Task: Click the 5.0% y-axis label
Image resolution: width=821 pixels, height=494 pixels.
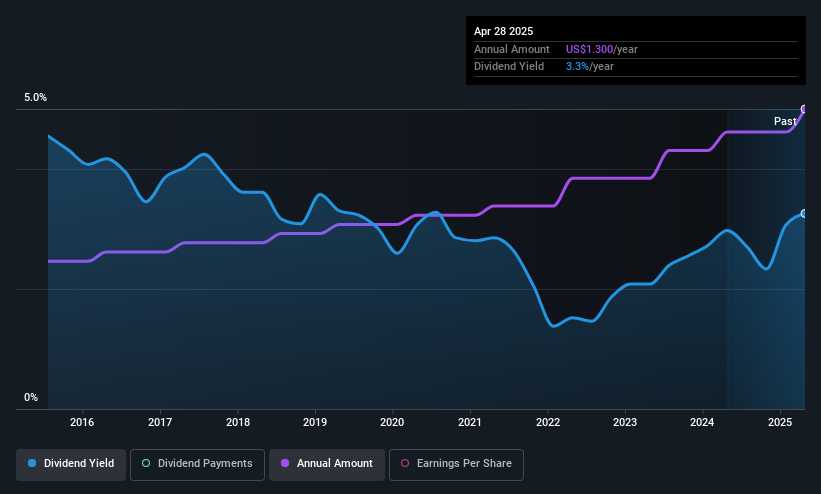Action: coord(36,97)
